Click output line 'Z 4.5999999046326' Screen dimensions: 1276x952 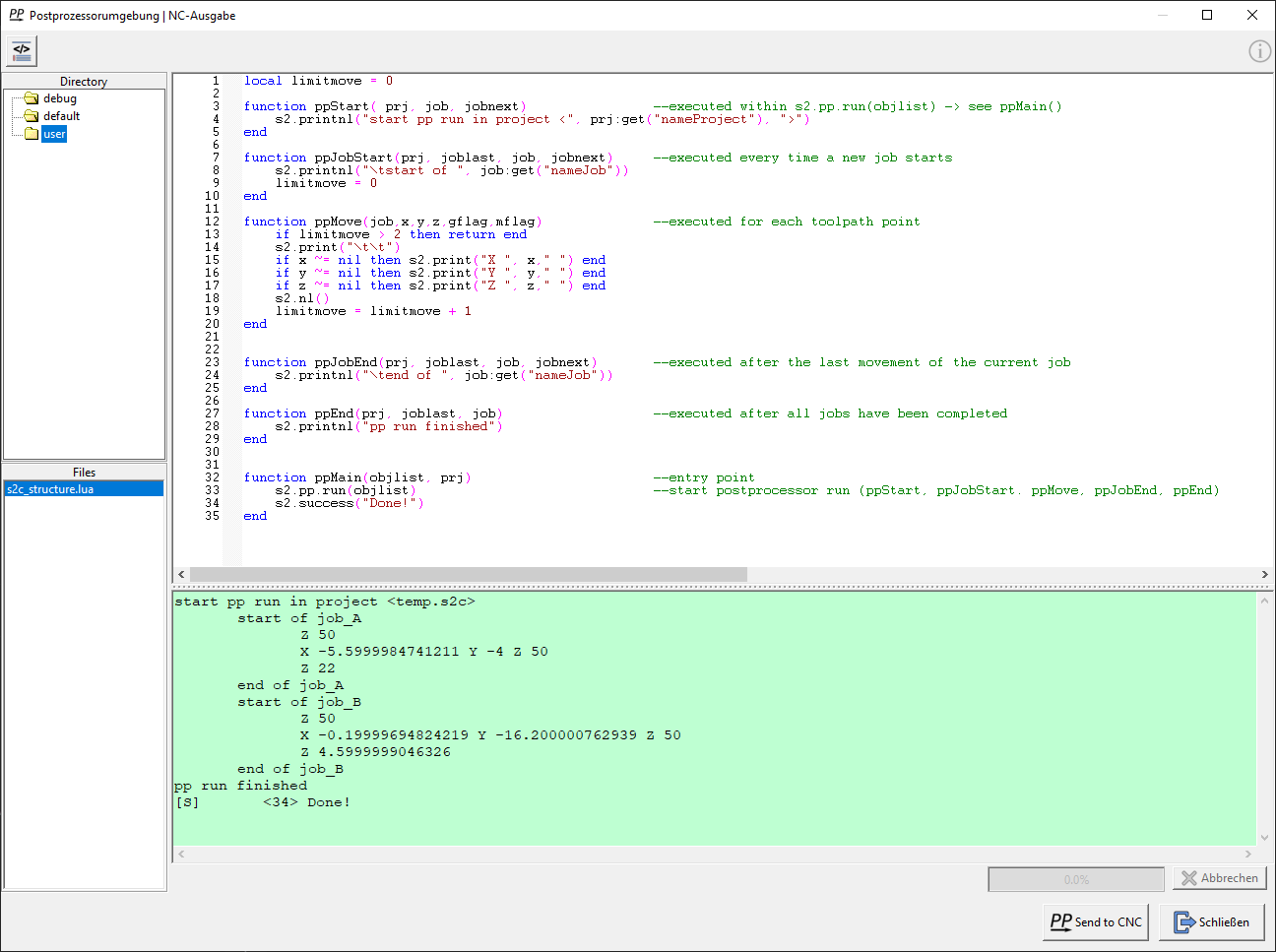375,752
